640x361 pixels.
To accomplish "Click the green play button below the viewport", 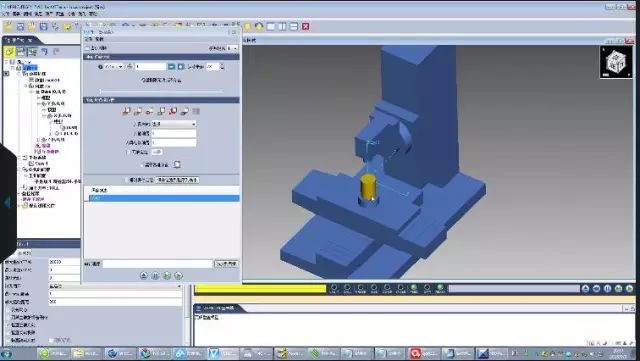I will coord(629,289).
